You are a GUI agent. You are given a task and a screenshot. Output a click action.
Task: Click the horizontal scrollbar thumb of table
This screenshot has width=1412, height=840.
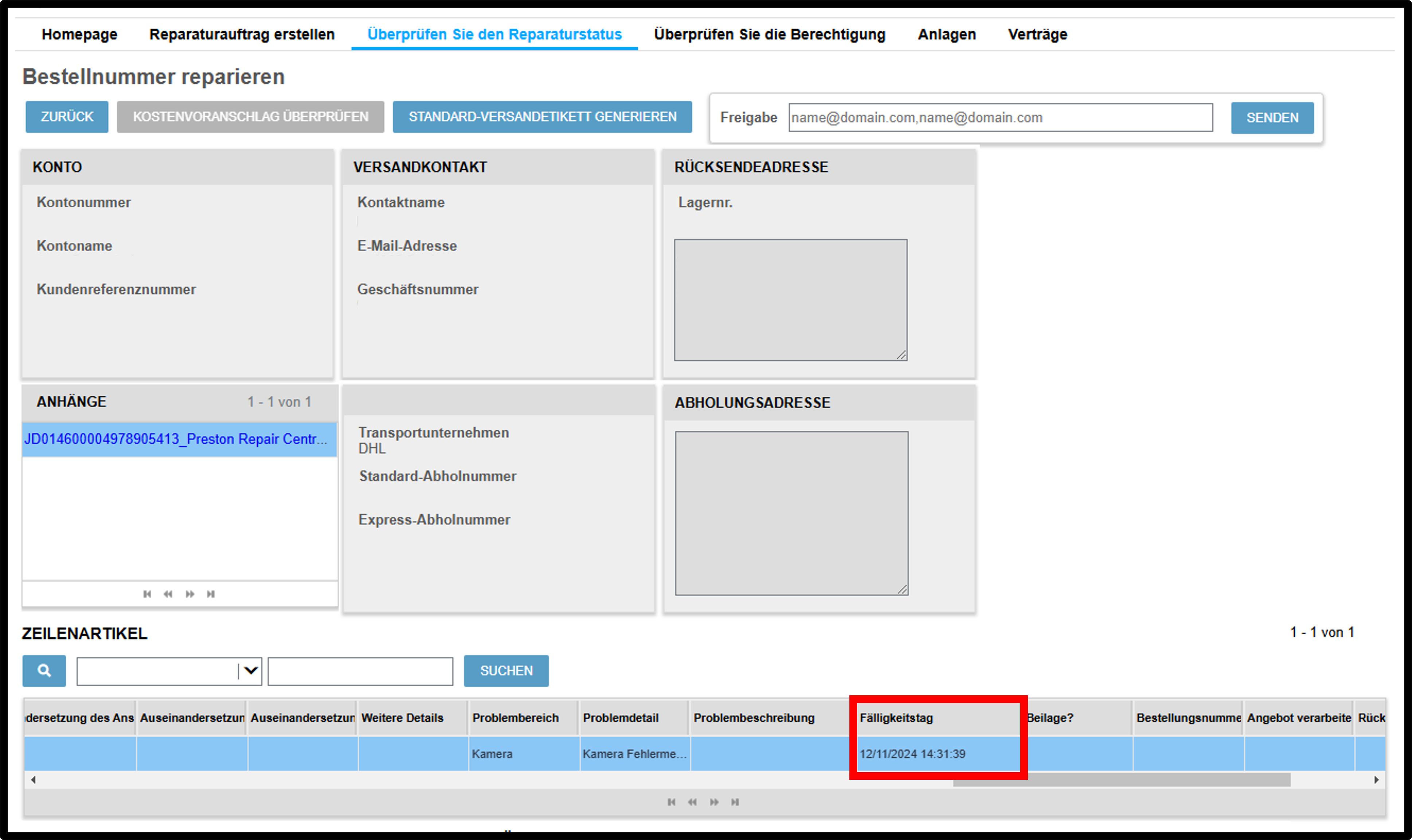[x=1121, y=780]
